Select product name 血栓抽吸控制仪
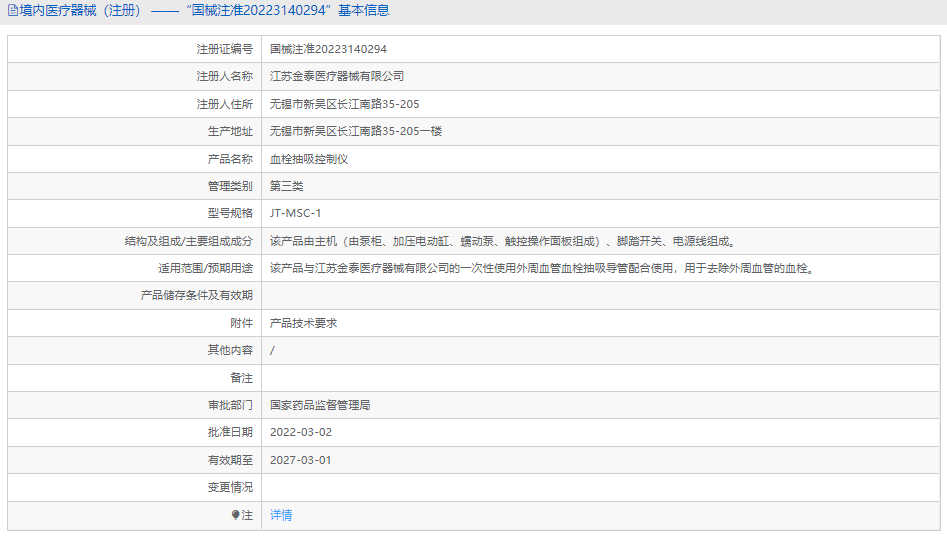The width and height of the screenshot is (947, 538). [x=309, y=159]
